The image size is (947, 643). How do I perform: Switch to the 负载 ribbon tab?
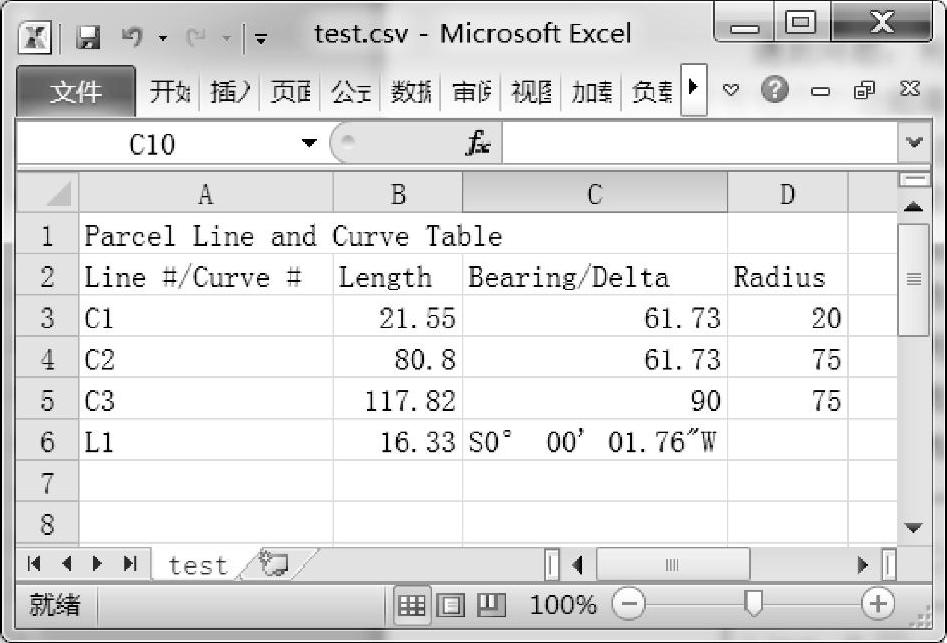coord(651,92)
